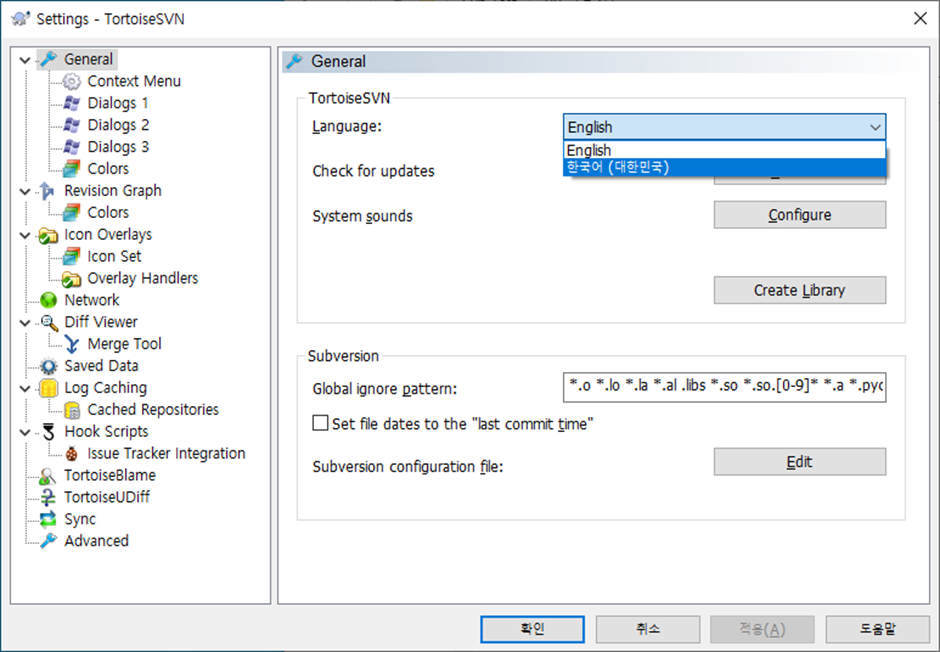940x652 pixels.
Task: Click the Dialogs 1 icon
Action: 71,103
